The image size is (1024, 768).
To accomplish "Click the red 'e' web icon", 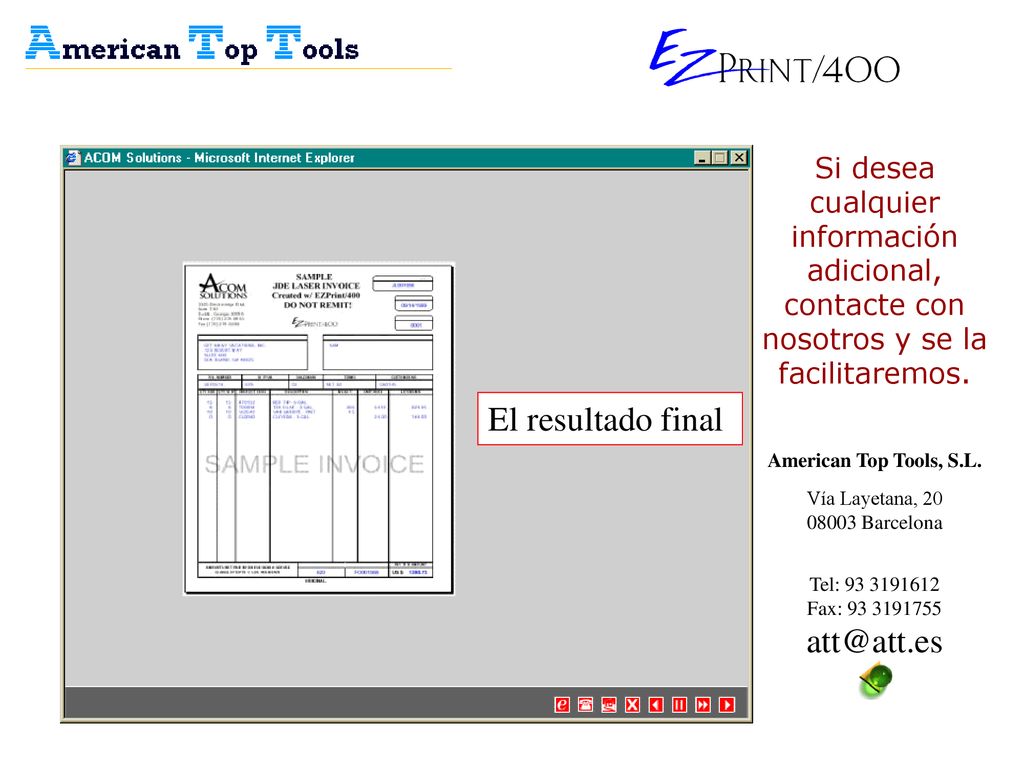I will click(x=562, y=705).
